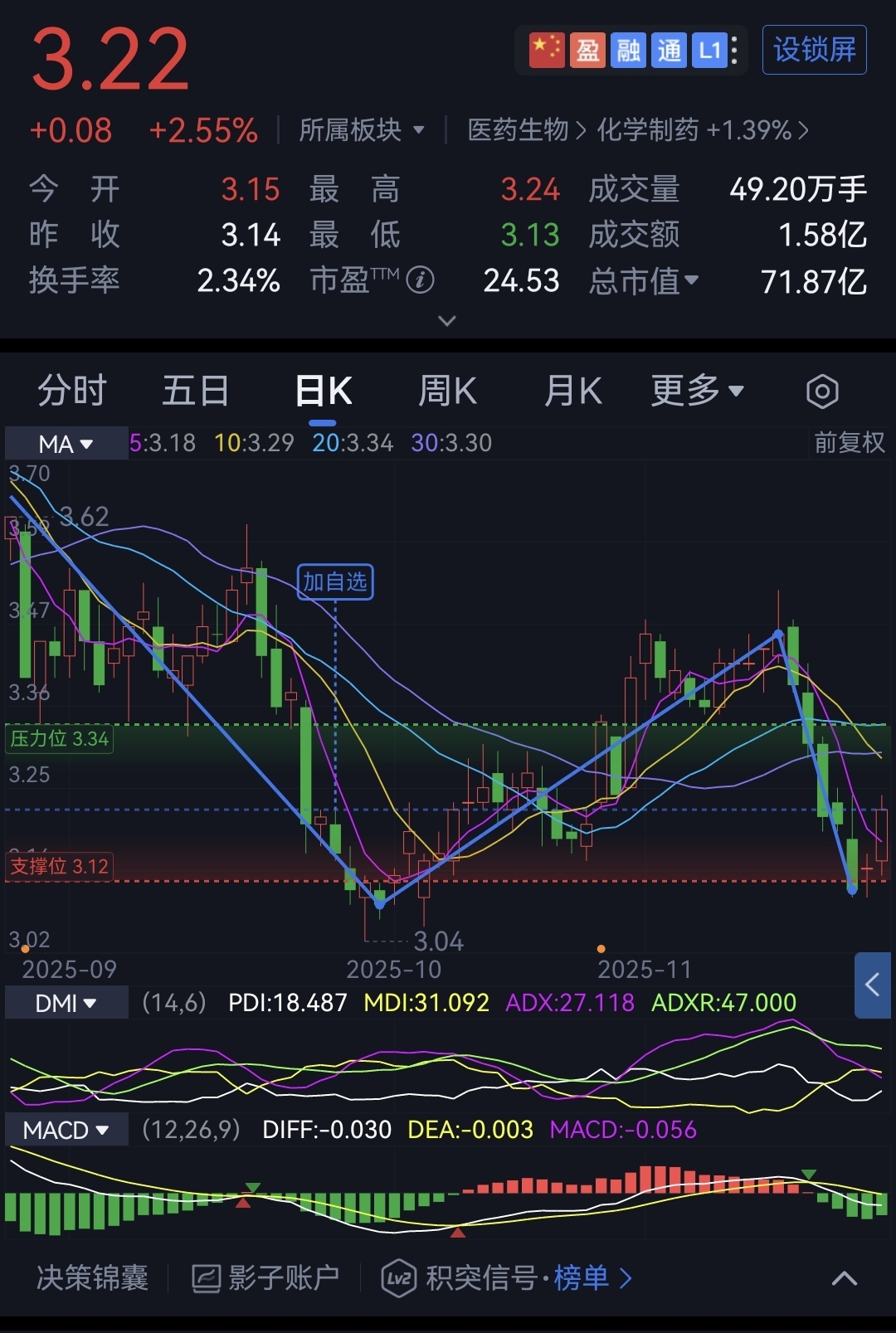Tap the 压力位 3.34 resistance label

[x=59, y=739]
